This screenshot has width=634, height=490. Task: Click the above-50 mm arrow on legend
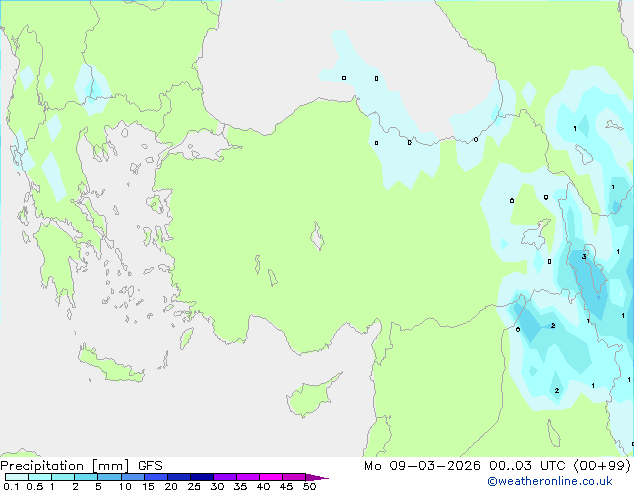(317, 477)
